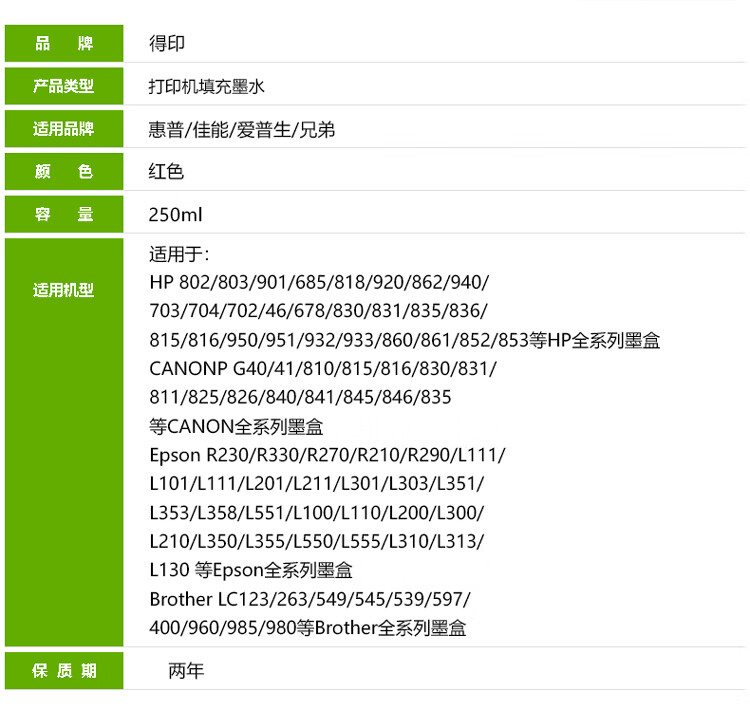Click the 适用机型 label cell
This screenshot has height=707, width=750.
click(64, 442)
